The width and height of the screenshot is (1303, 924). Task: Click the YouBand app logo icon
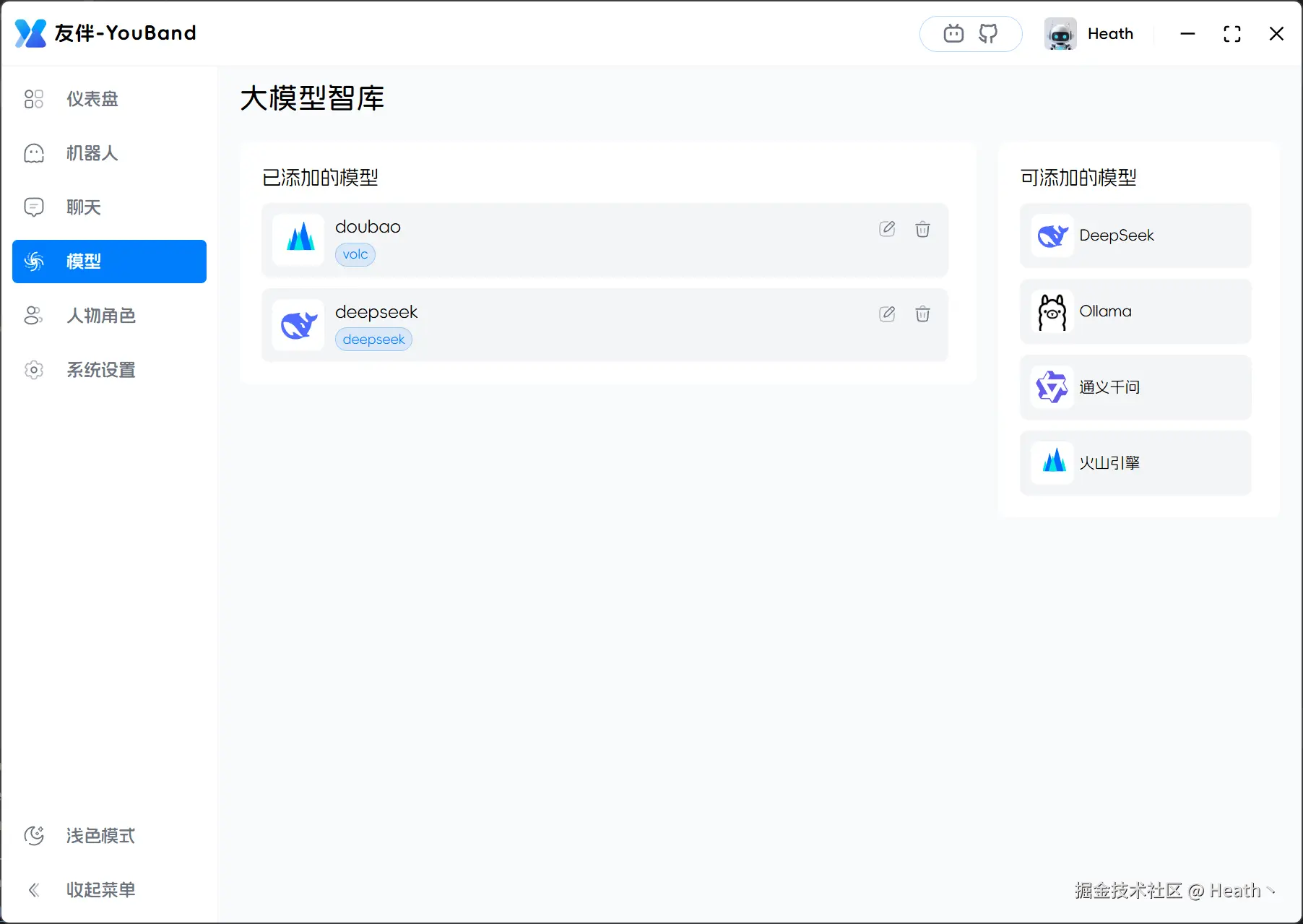coord(30,33)
